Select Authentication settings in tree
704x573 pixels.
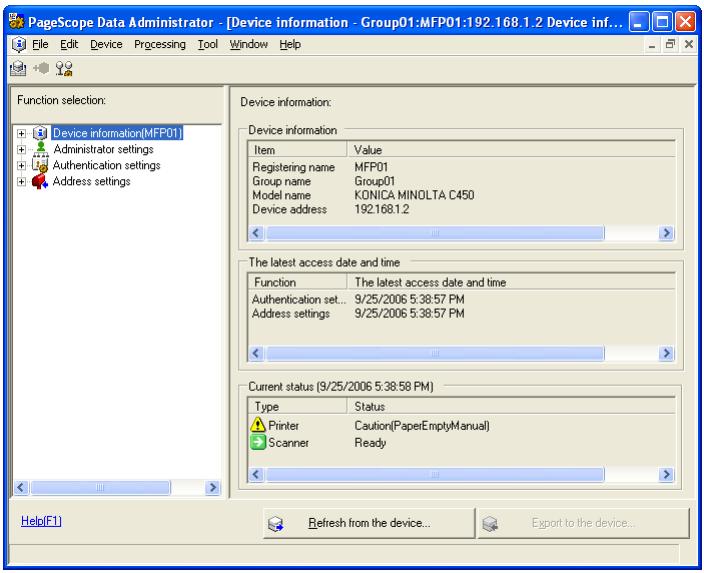pyautogui.click(x=106, y=165)
